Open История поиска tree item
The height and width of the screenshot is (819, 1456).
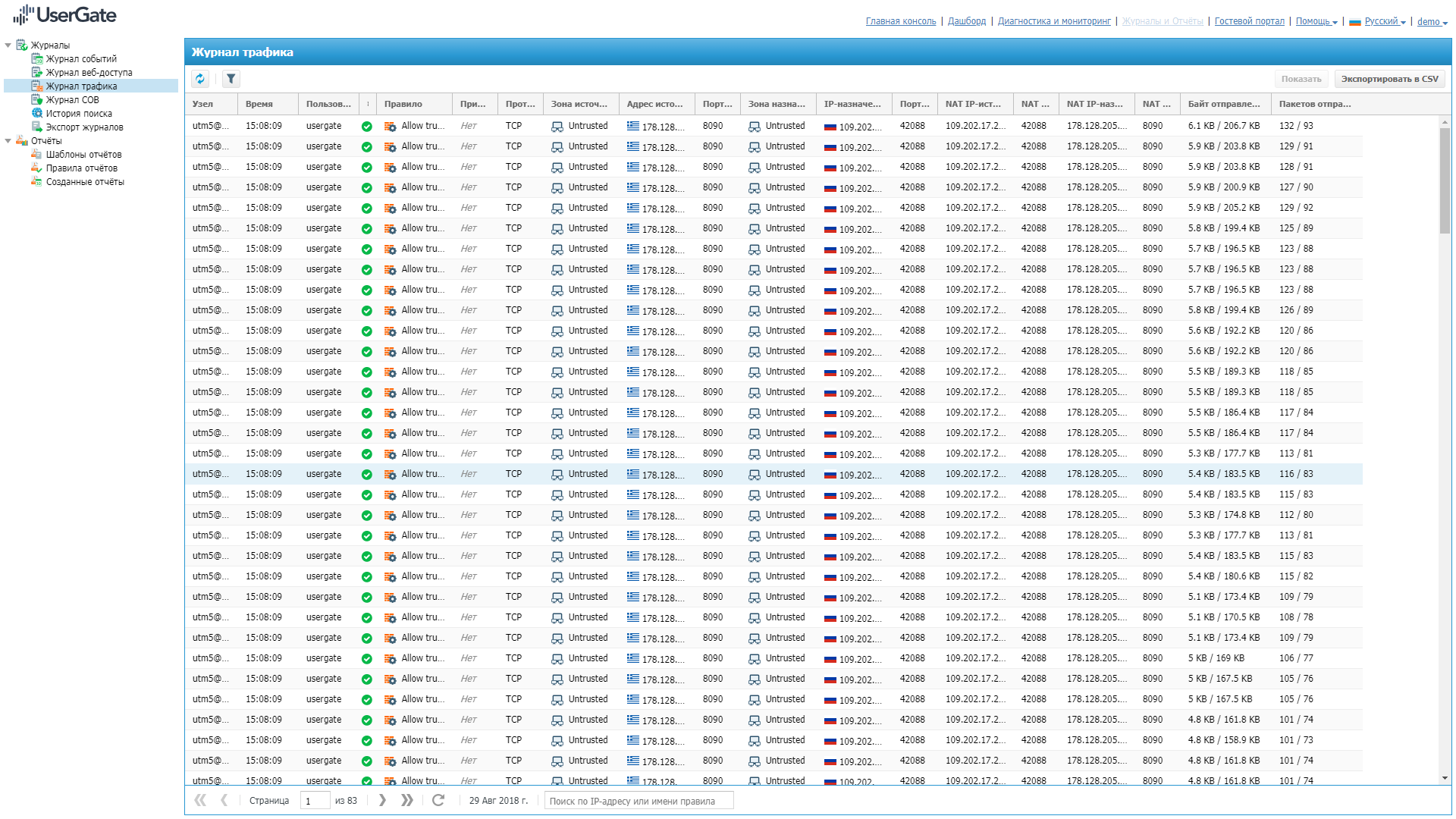pos(79,114)
